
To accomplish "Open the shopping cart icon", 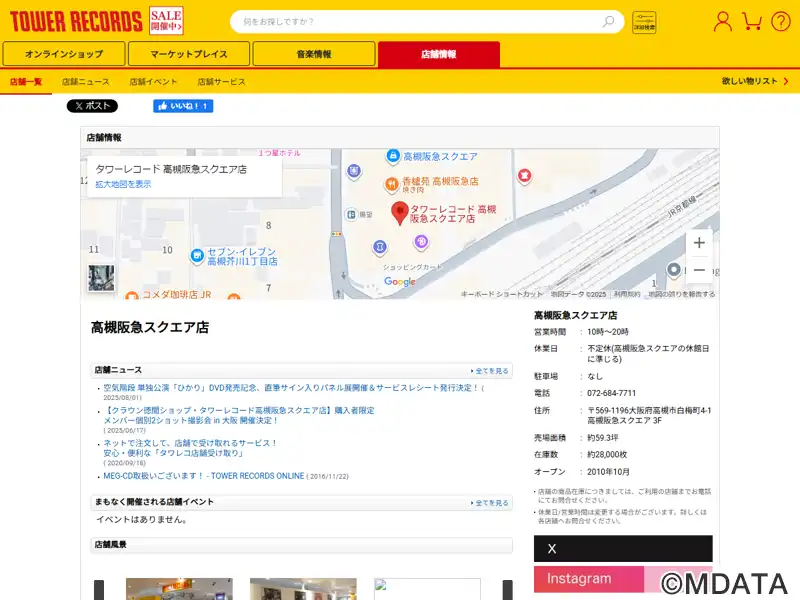I will (752, 21).
